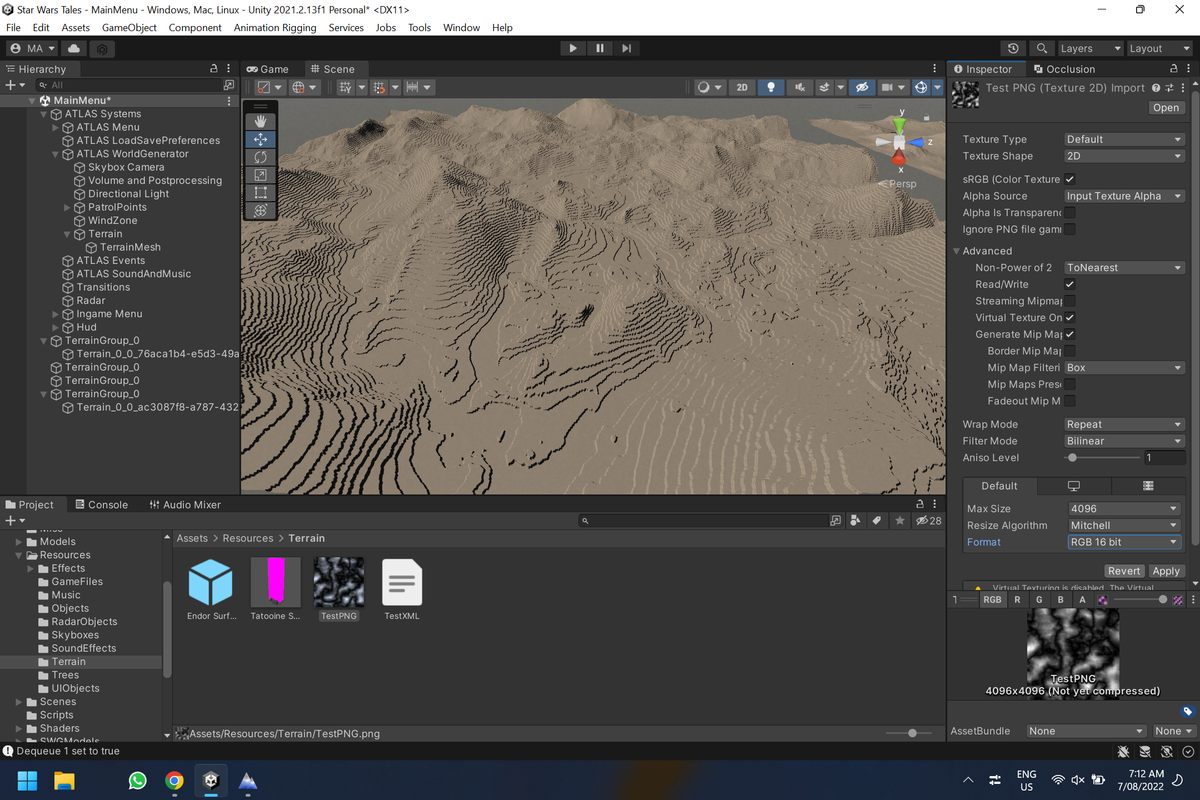This screenshot has width=1200, height=800.
Task: Open Texture Type dropdown
Action: [x=1124, y=139]
